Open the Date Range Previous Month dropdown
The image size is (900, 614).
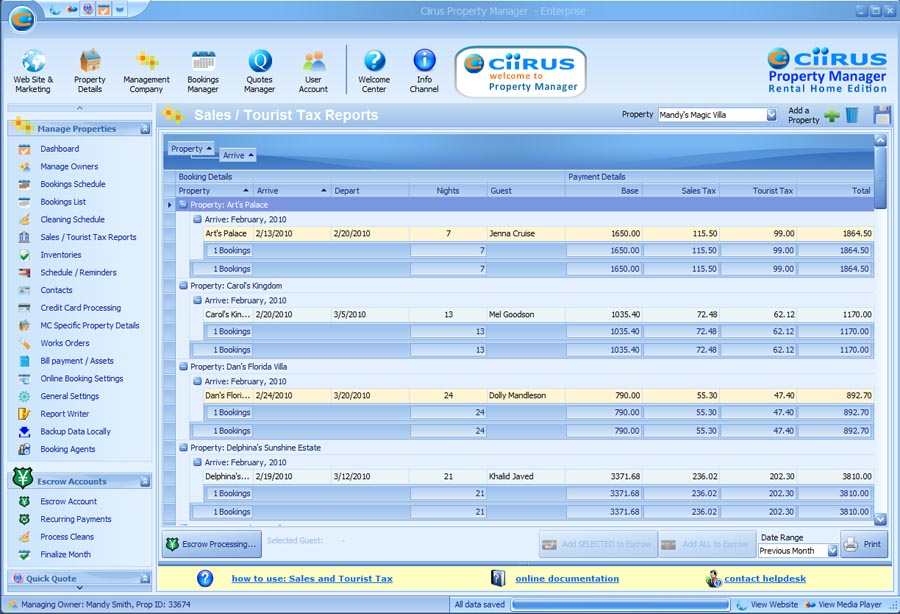[832, 551]
